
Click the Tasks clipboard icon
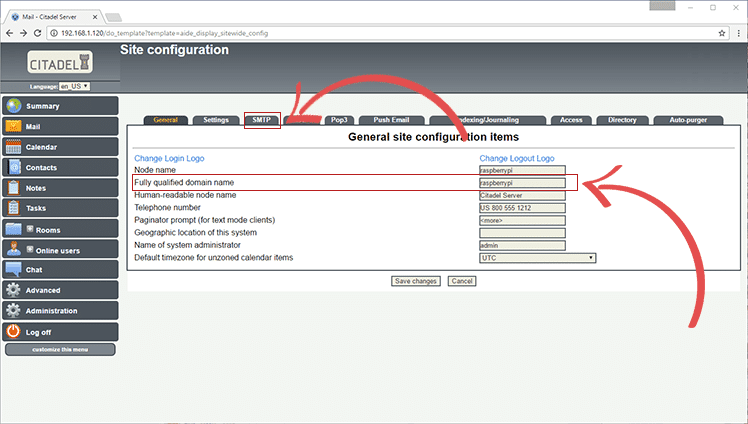click(14, 208)
